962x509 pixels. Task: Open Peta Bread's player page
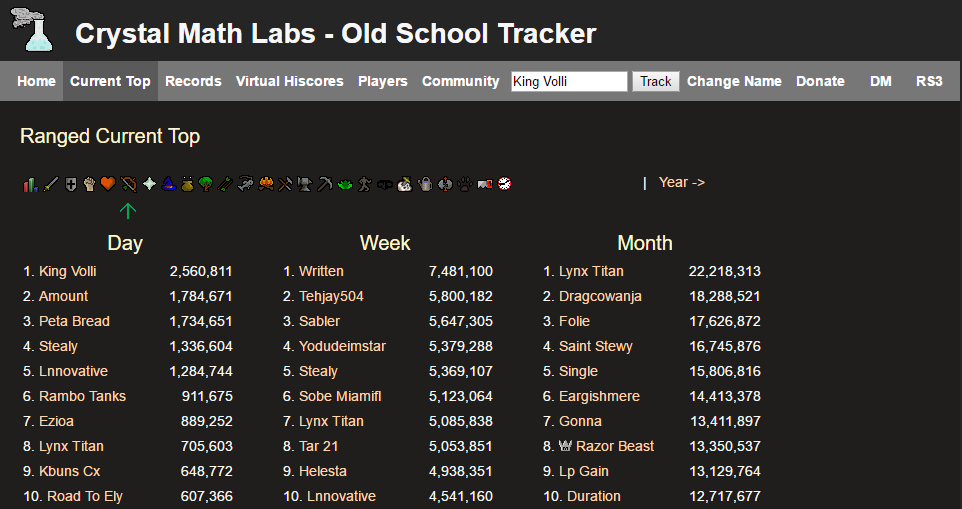[x=74, y=321]
